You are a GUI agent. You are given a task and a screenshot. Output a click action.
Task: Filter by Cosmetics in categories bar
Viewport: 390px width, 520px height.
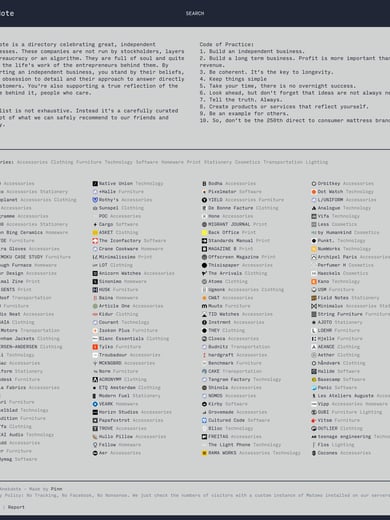point(247,162)
